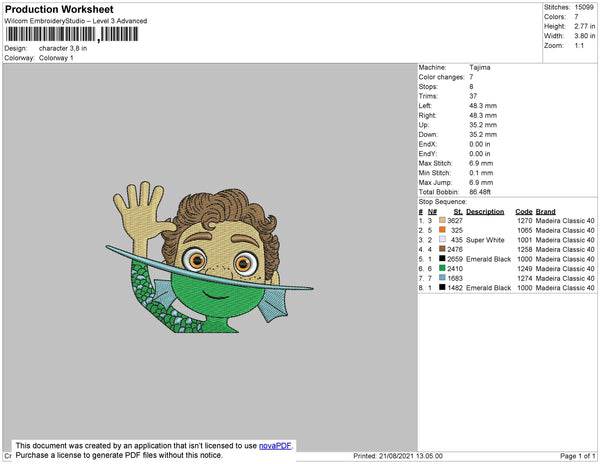This screenshot has height=464, width=600.
Task: Click the black swatch in stop 8 row
Action: coord(442,287)
